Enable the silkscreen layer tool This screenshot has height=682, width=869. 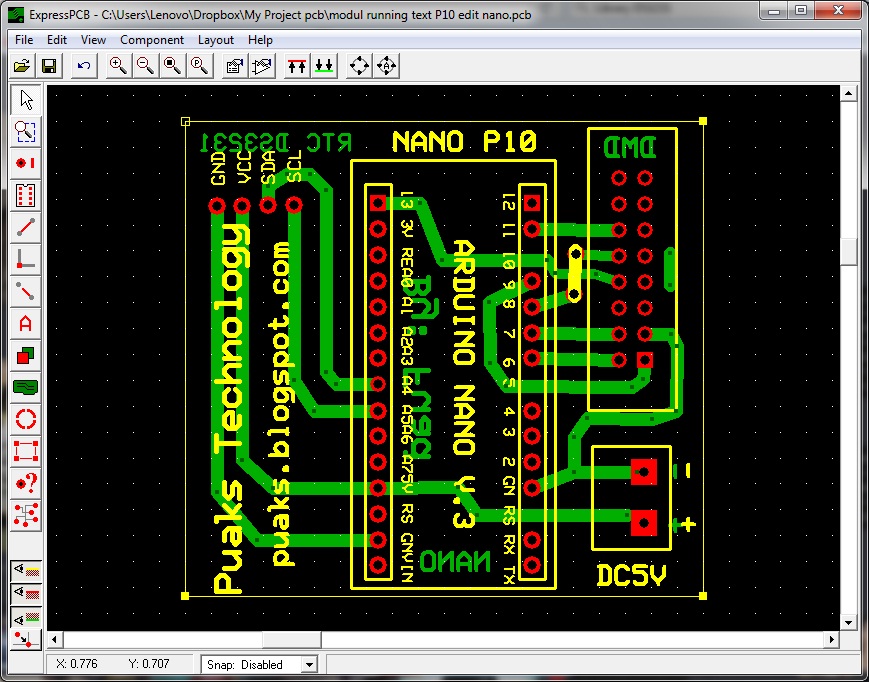(x=25, y=570)
